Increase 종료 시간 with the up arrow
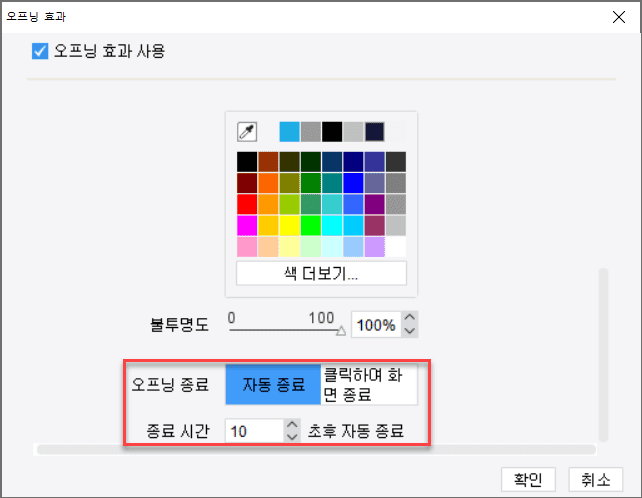The image size is (642, 498). [292, 425]
